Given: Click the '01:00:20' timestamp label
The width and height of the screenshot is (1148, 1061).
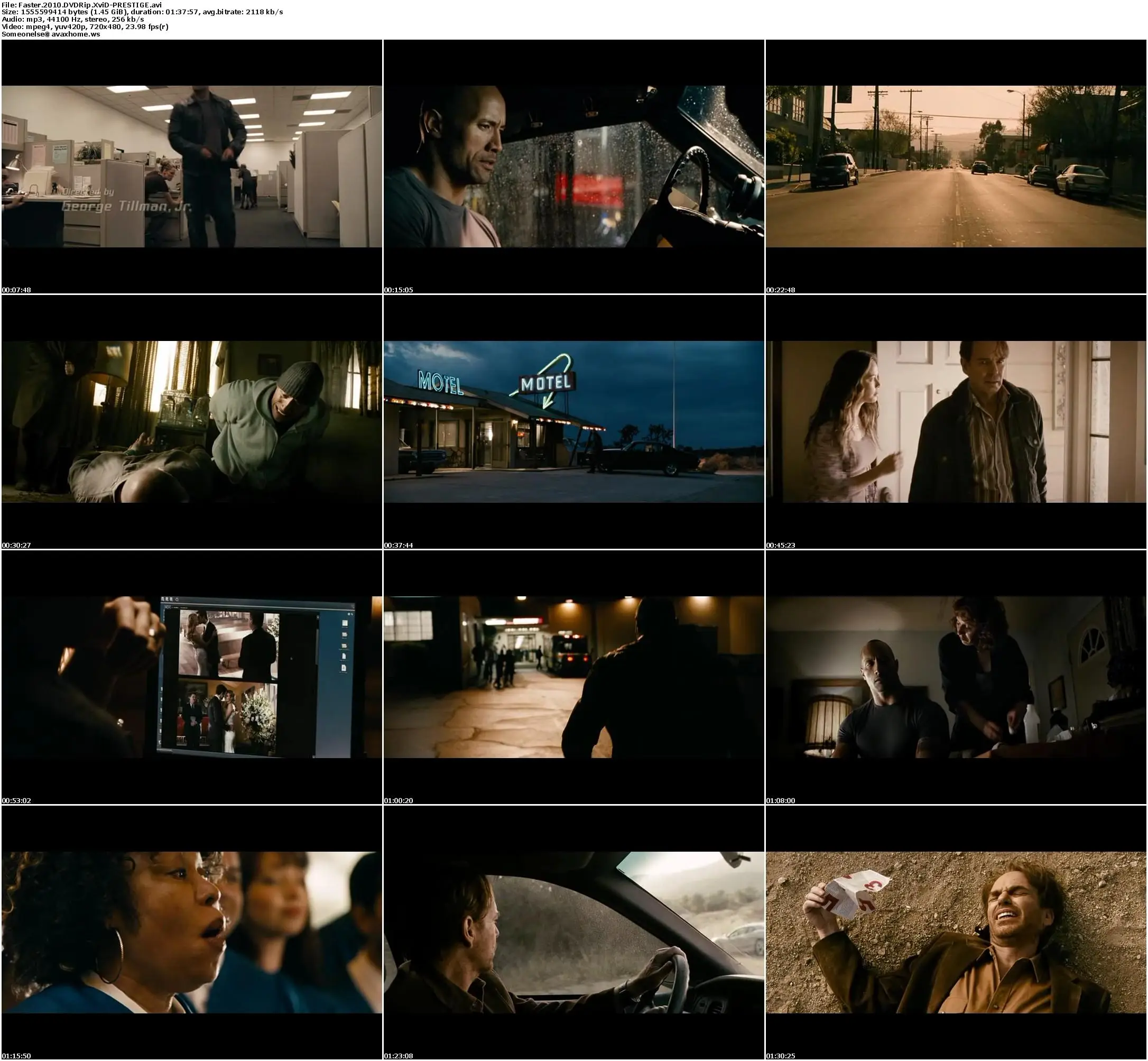Looking at the screenshot, I should pyautogui.click(x=399, y=800).
